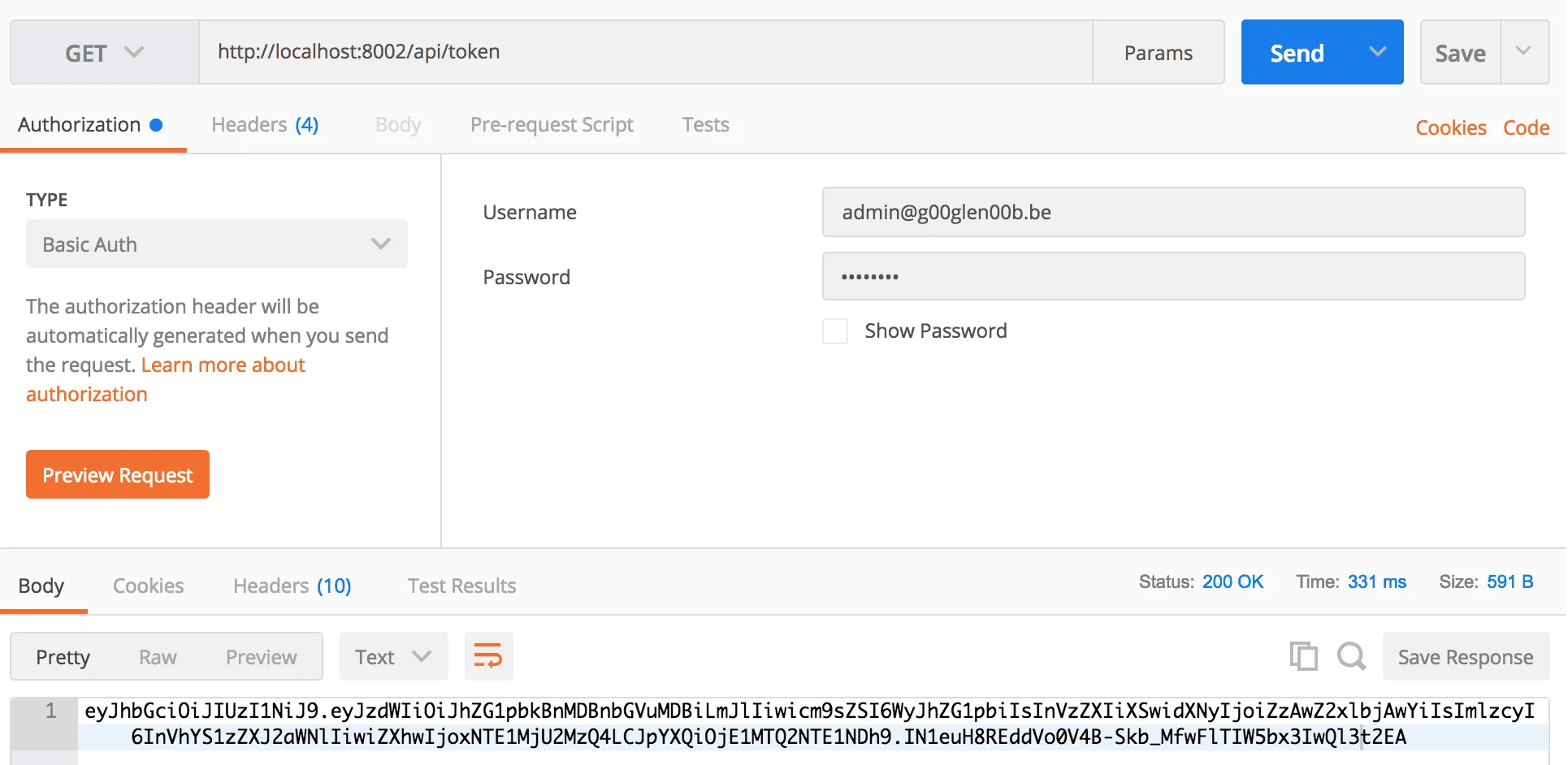Open the learn more about authorization link

coord(222,365)
